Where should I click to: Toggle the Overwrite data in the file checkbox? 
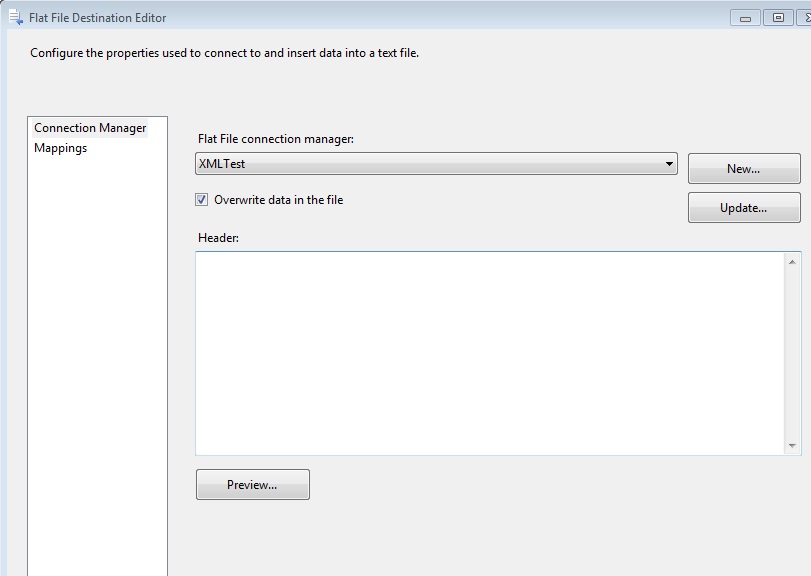pyautogui.click(x=202, y=200)
